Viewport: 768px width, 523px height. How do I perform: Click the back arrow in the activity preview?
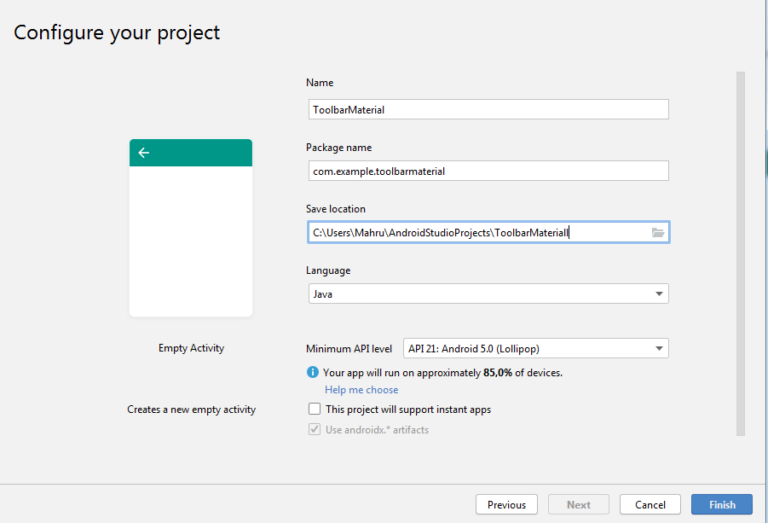point(144,153)
